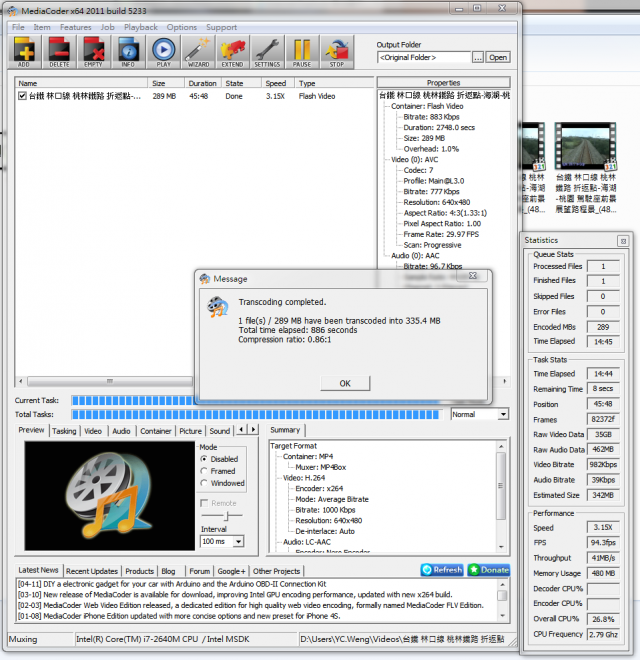The image size is (640, 661).
Task: Switch to the Video tab
Action: coord(93,431)
